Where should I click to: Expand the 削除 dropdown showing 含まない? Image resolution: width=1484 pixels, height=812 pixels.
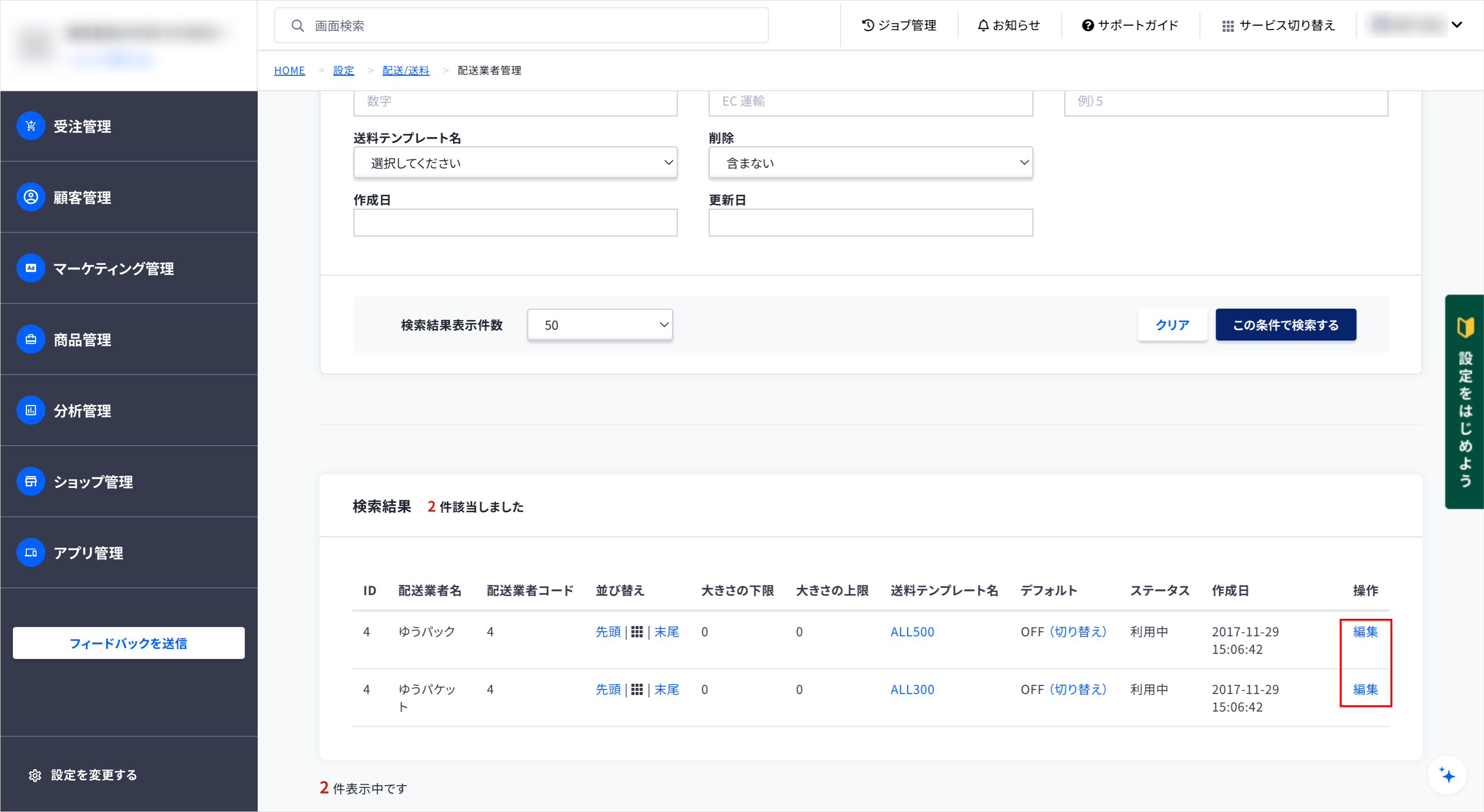pos(870,163)
